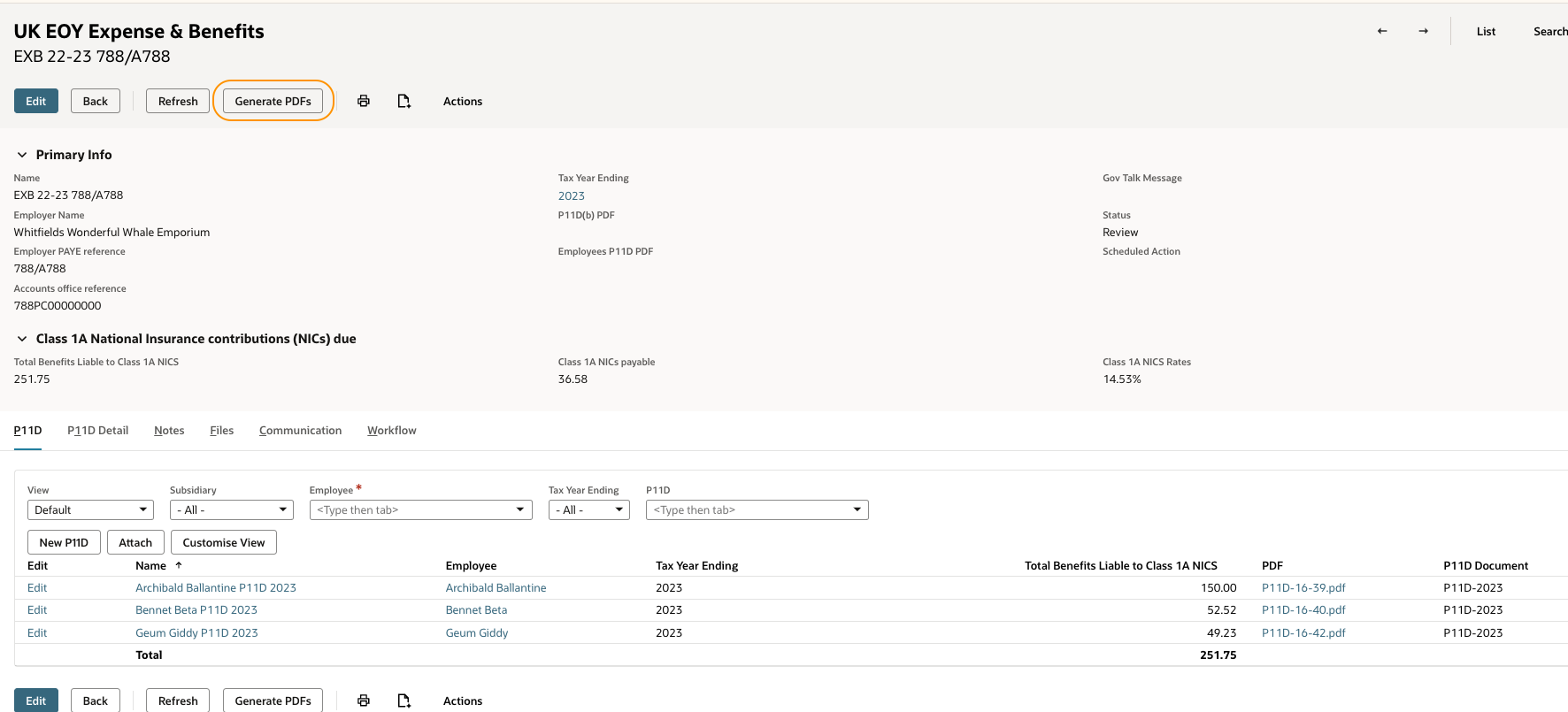Select employer name Whitfields Wonderful Whale Emporium
Screen dimensions: 1568x712
coord(111,233)
